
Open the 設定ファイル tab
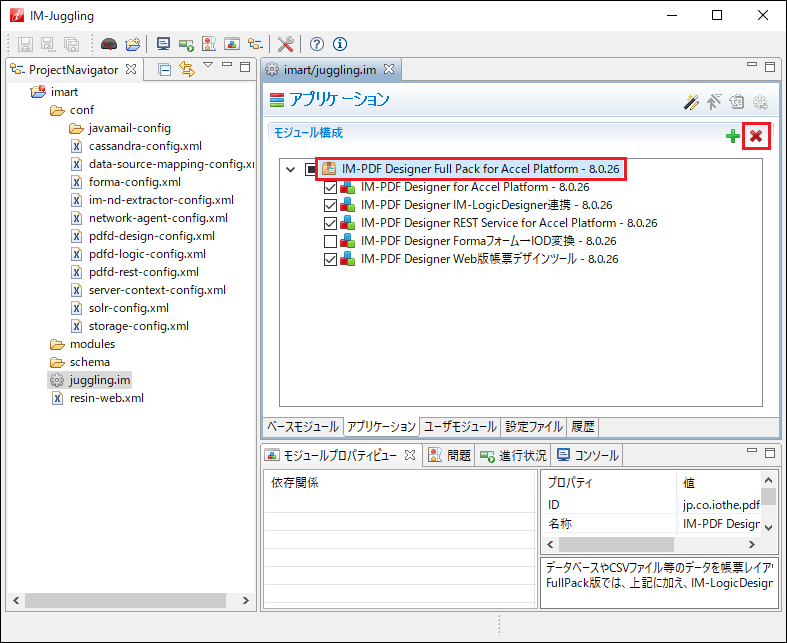(533, 426)
